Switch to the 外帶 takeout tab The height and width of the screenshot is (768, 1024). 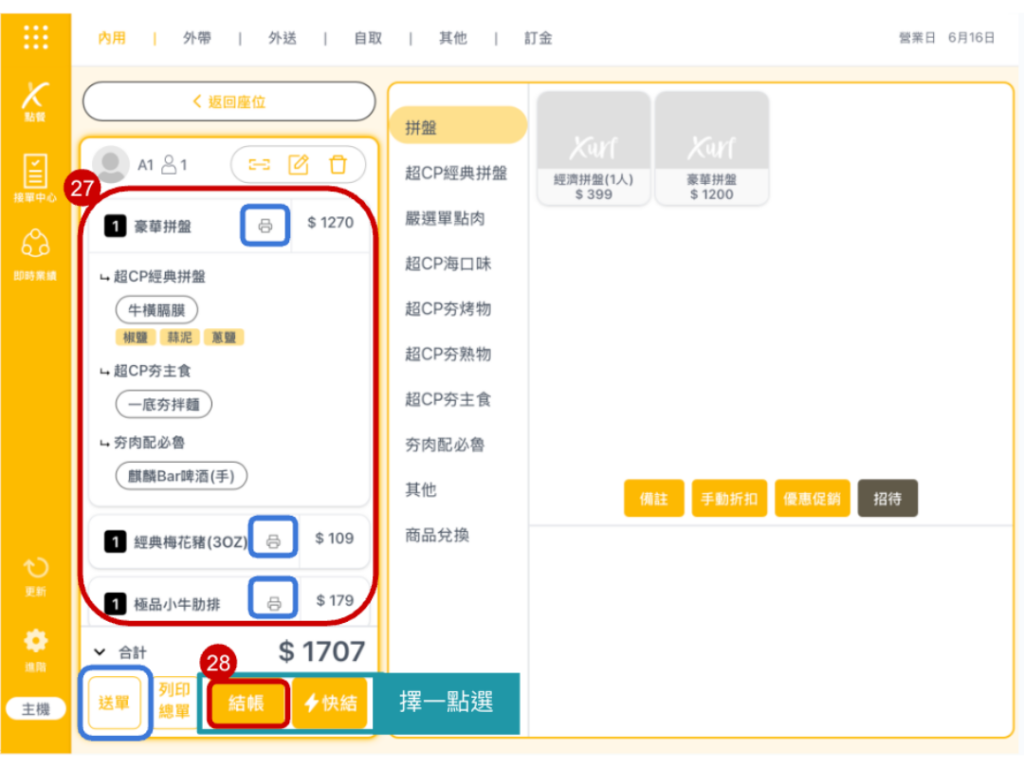pyautogui.click(x=197, y=38)
